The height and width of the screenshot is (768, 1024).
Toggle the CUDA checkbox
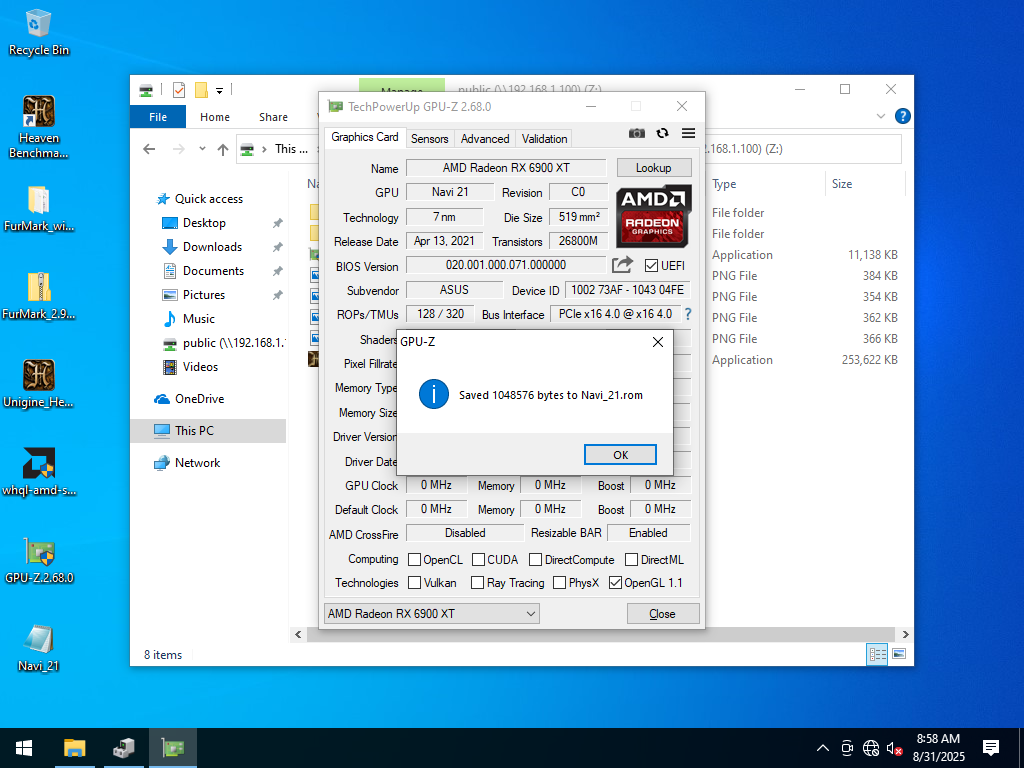point(478,560)
